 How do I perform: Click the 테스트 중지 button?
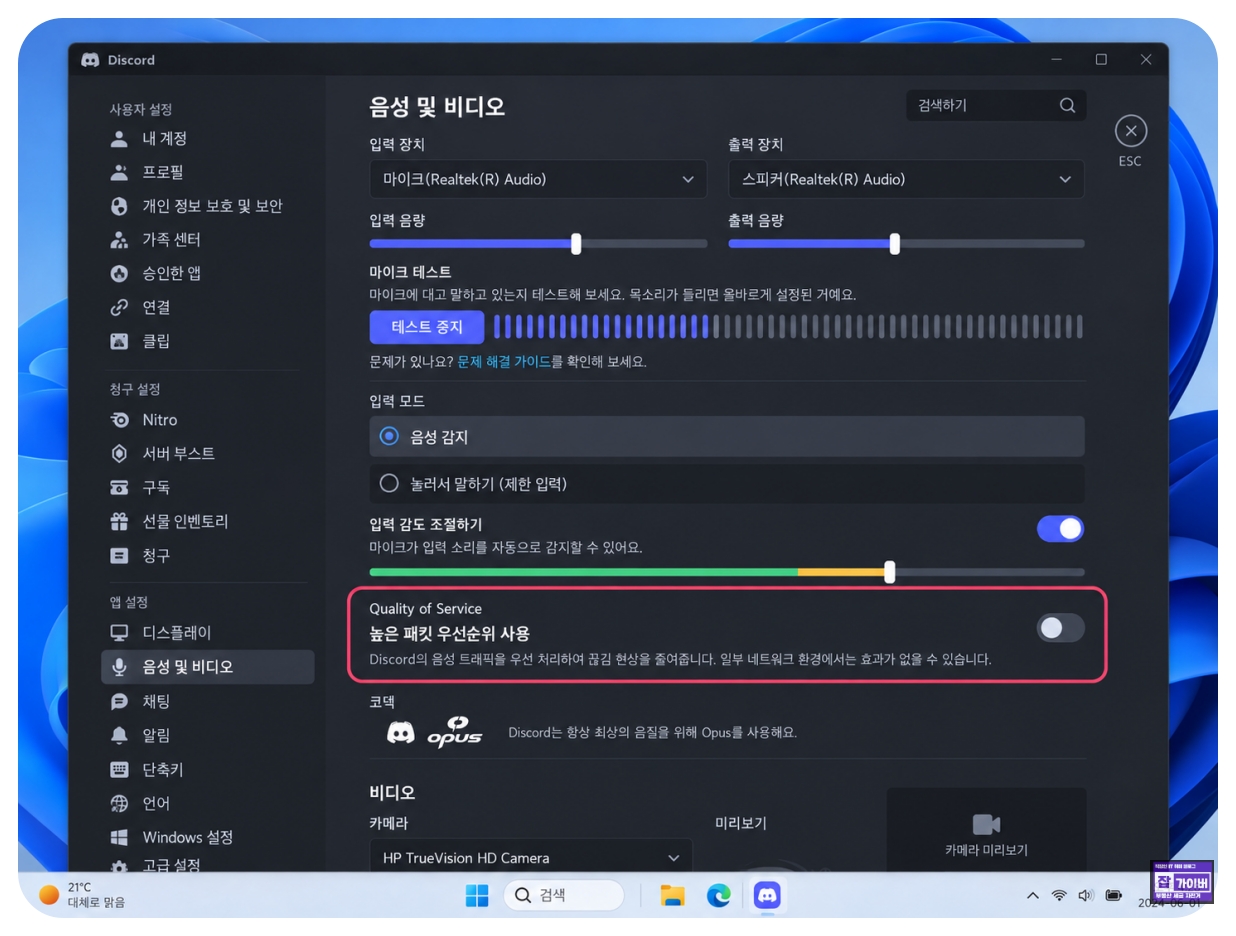[x=427, y=327]
